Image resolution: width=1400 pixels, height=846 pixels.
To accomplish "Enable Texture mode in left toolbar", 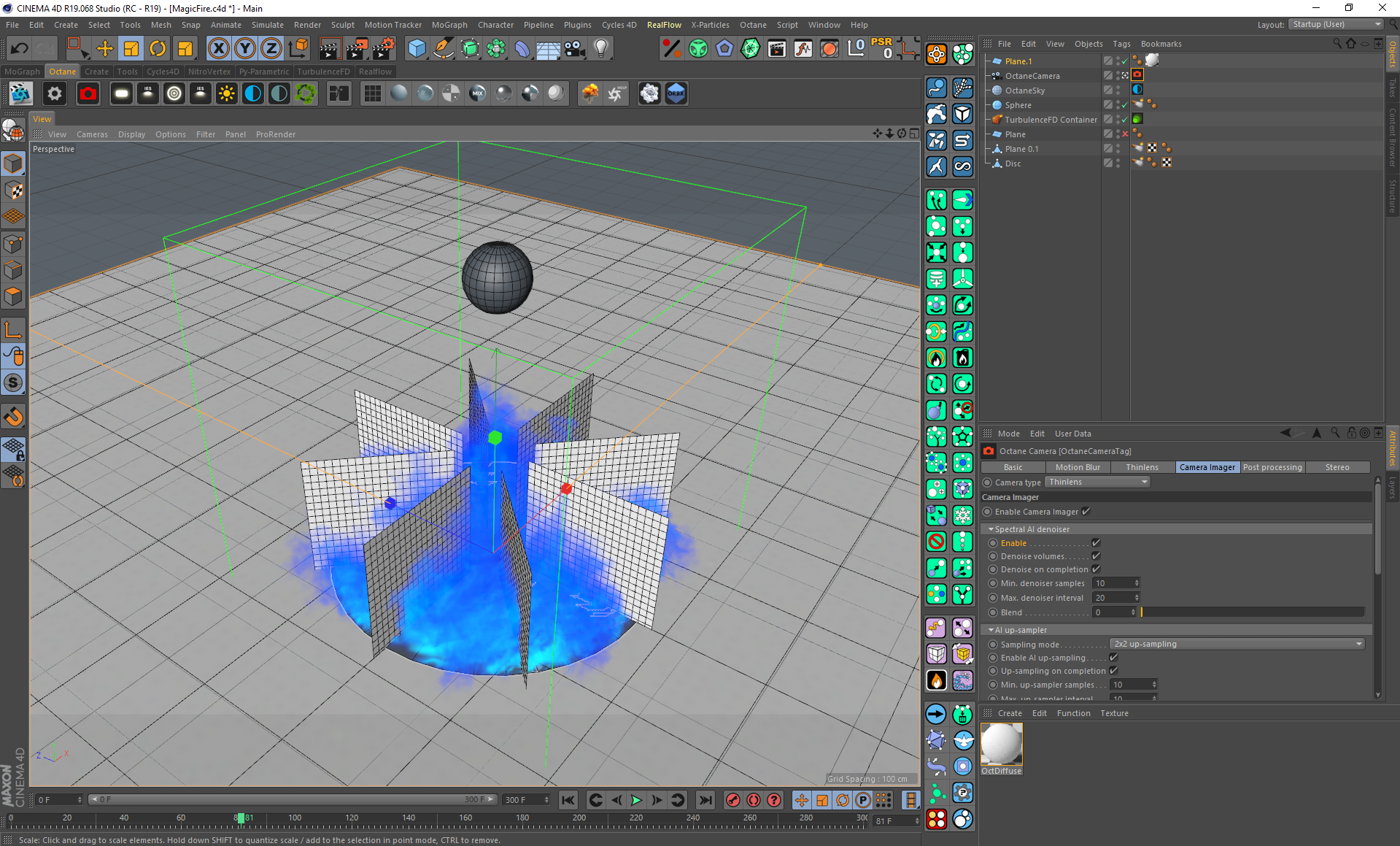I will click(x=13, y=191).
